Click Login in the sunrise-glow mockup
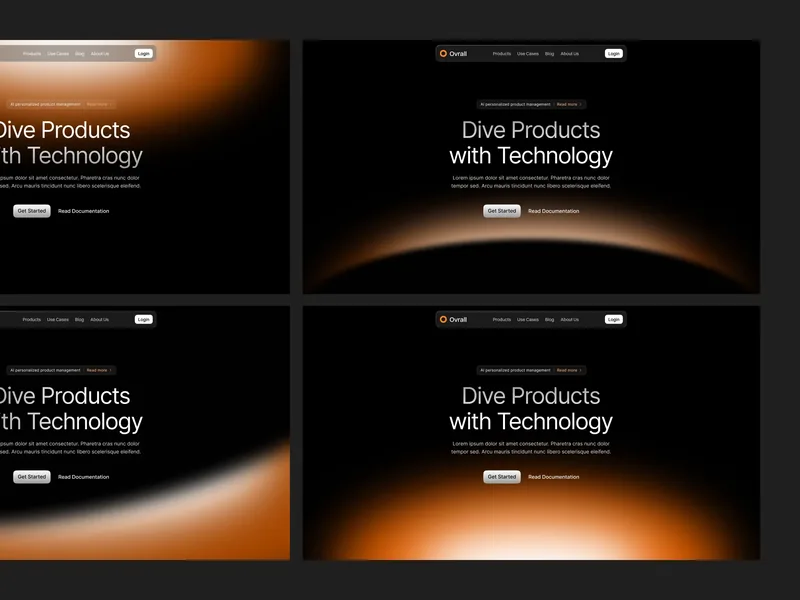This screenshot has height=600, width=800. click(x=614, y=319)
